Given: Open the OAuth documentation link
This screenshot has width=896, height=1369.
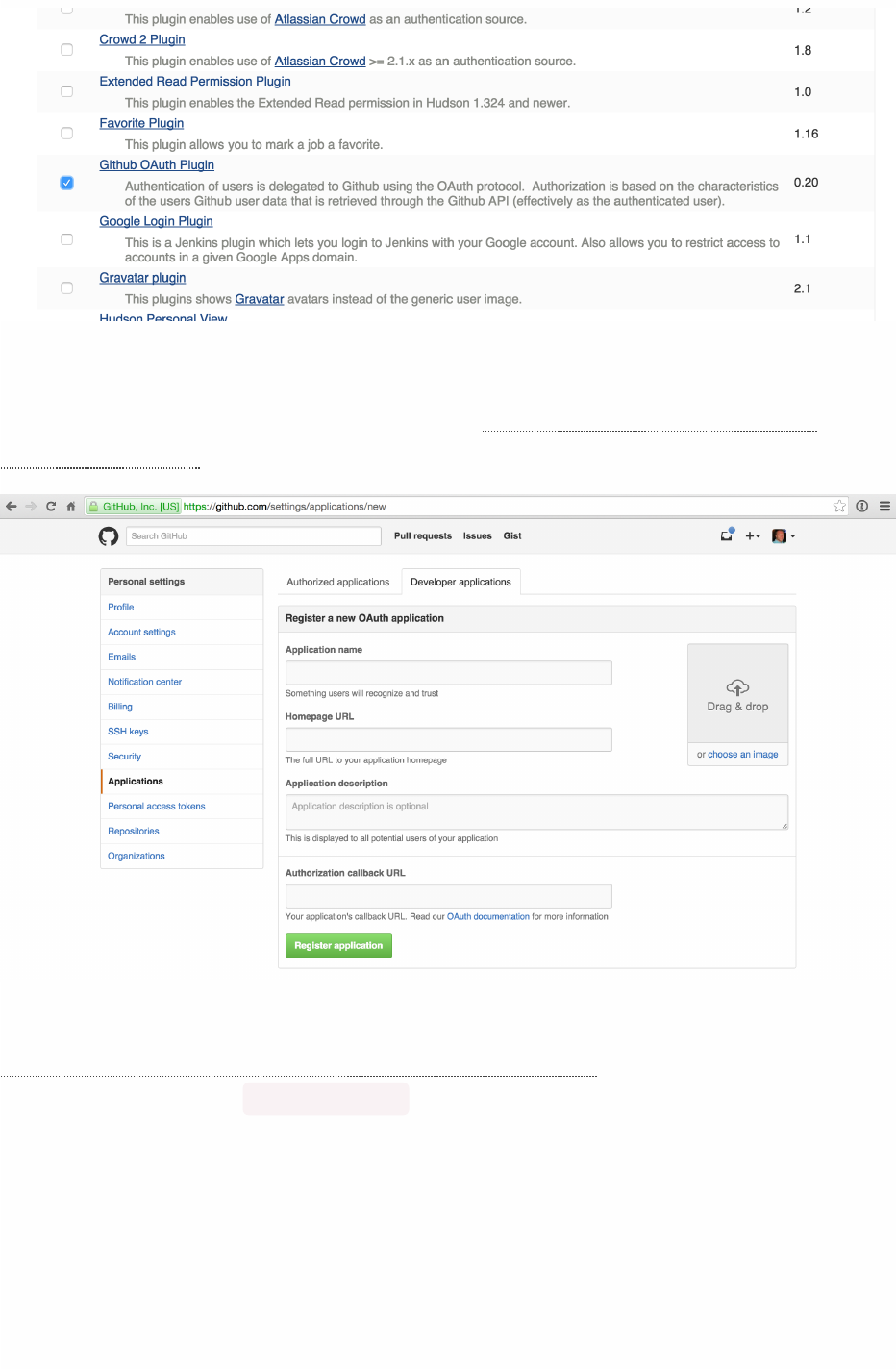Looking at the screenshot, I should pos(488,917).
